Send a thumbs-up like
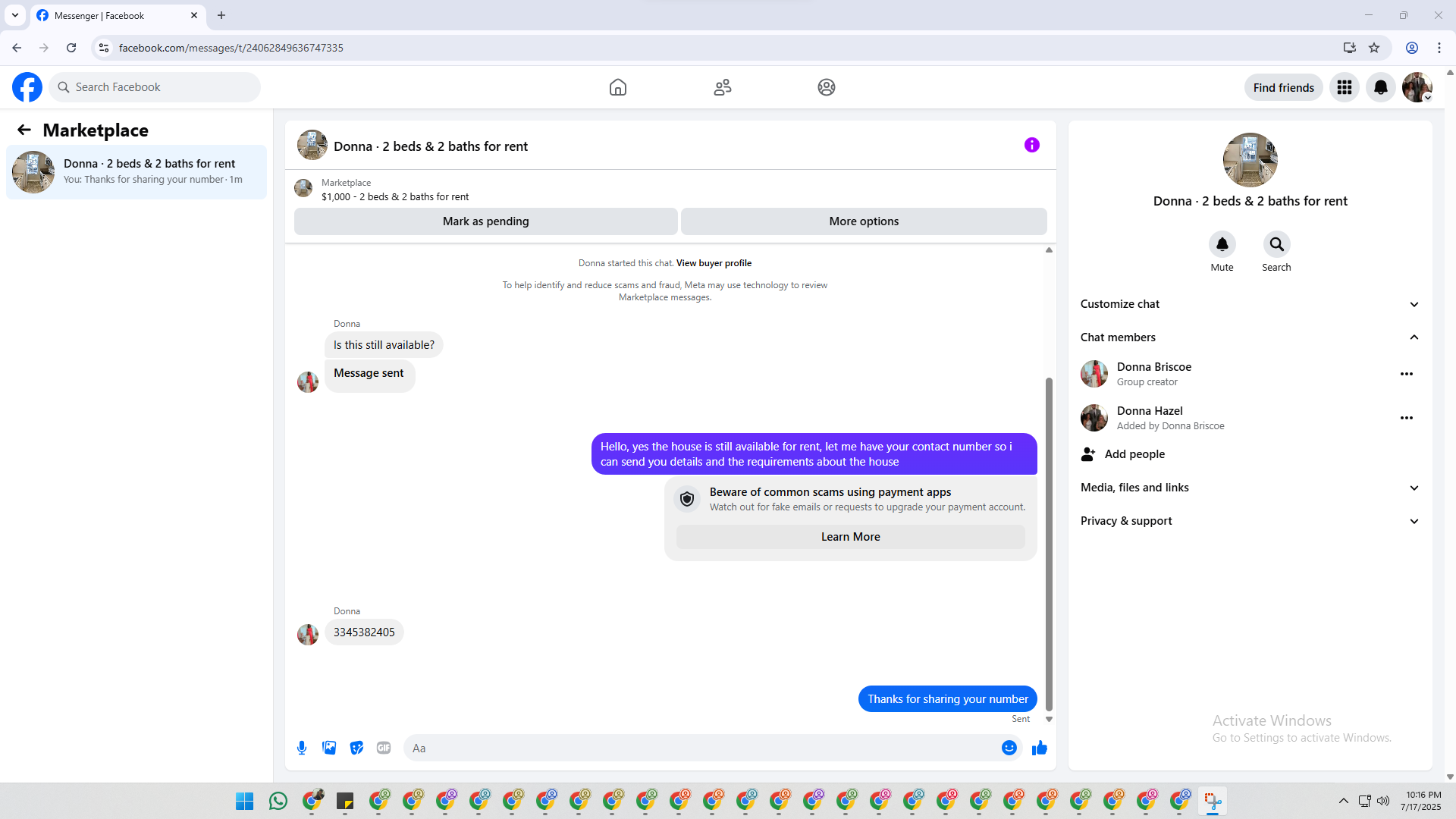The image size is (1456, 819). point(1040,748)
